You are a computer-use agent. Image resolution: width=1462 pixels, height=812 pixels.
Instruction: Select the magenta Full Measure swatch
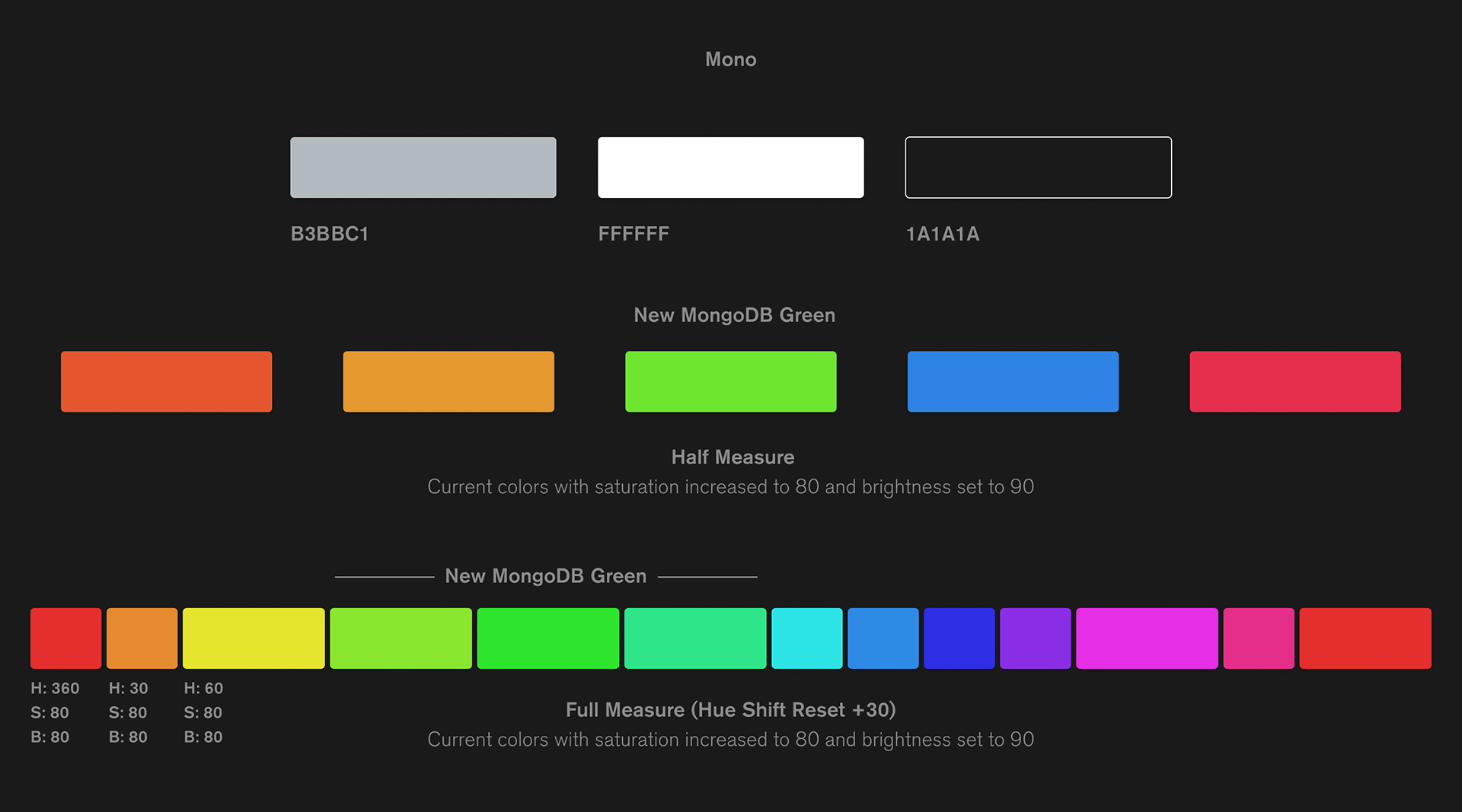tap(1147, 638)
